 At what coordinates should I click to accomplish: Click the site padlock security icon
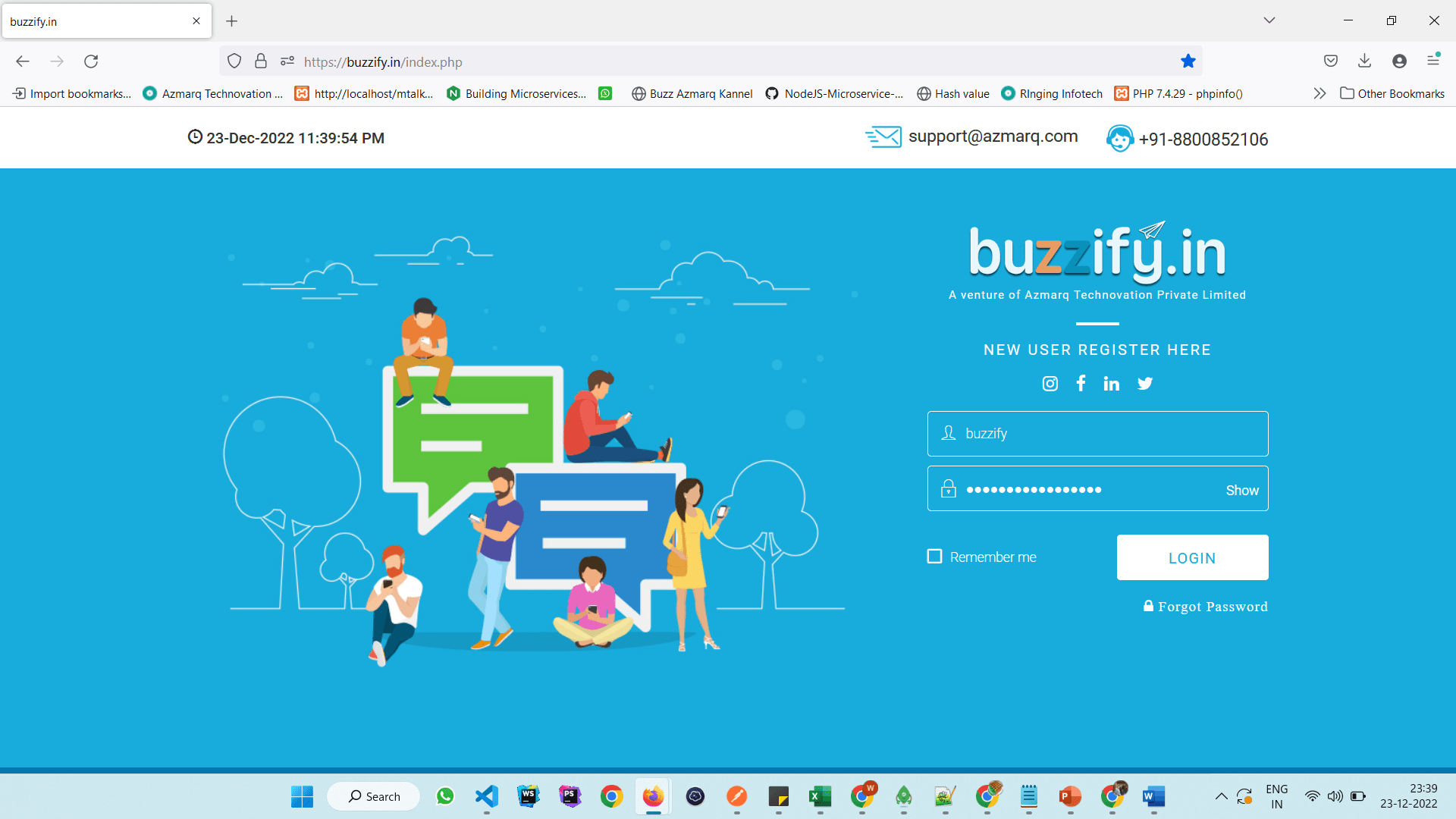(261, 61)
